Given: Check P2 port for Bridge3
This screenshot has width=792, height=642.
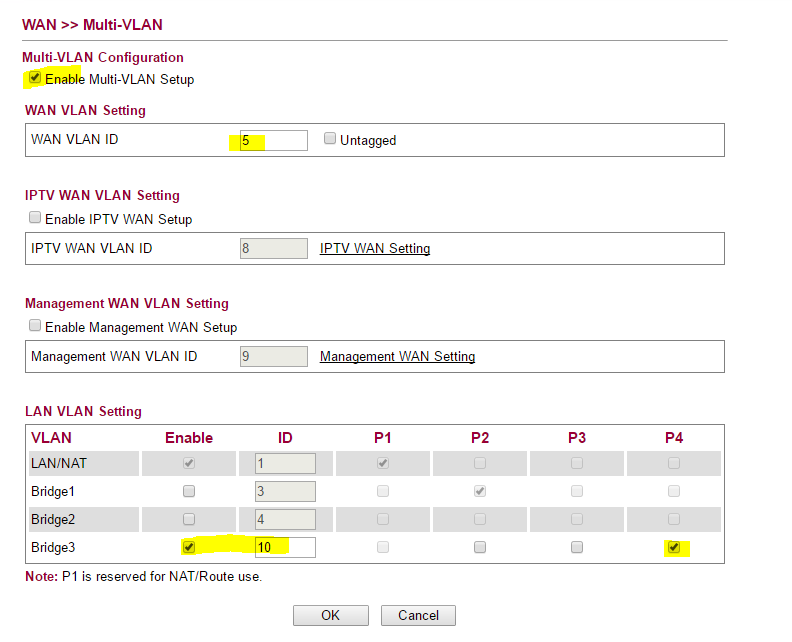Looking at the screenshot, I should [480, 547].
